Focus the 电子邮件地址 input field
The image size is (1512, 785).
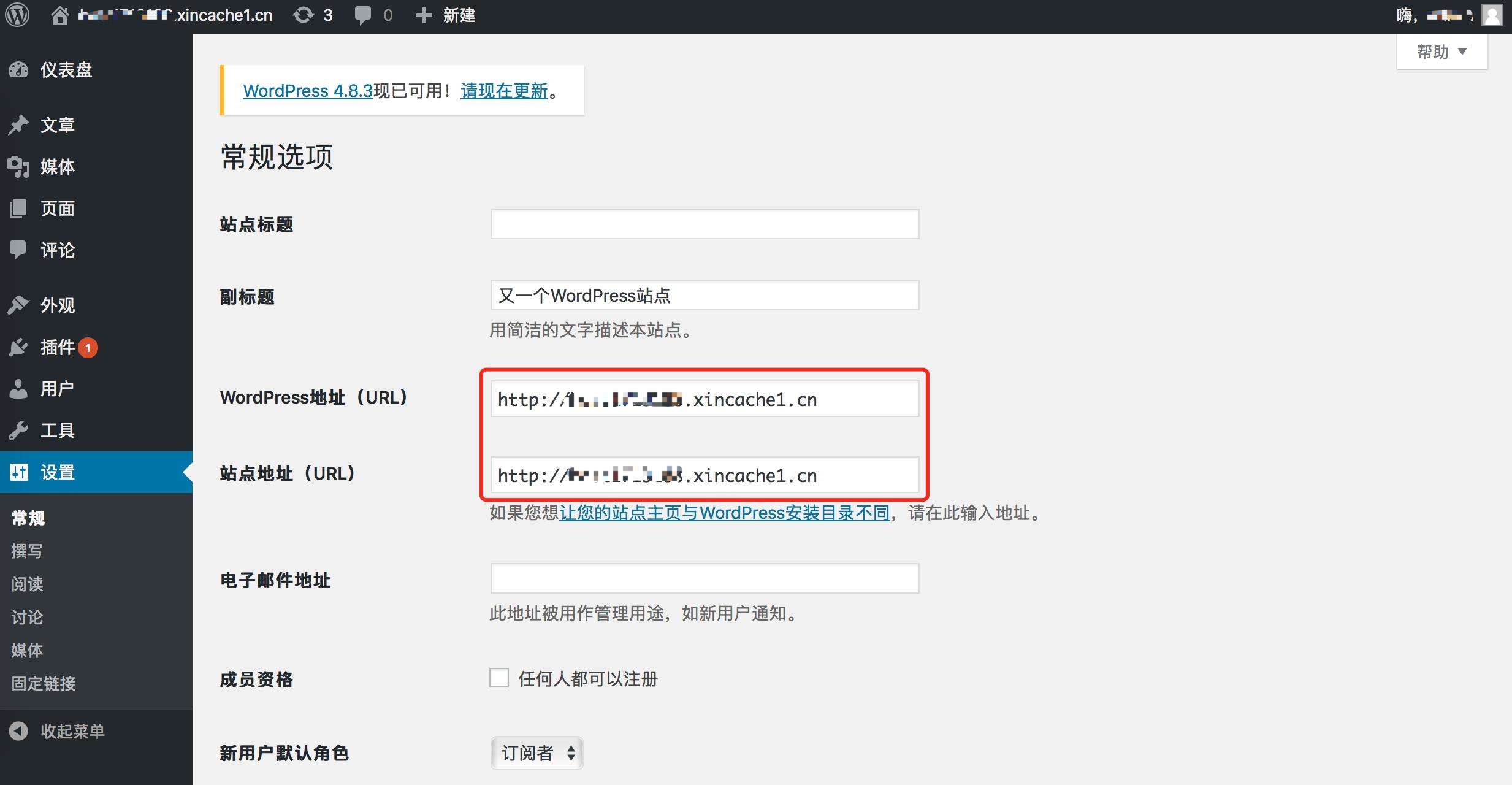click(x=704, y=578)
